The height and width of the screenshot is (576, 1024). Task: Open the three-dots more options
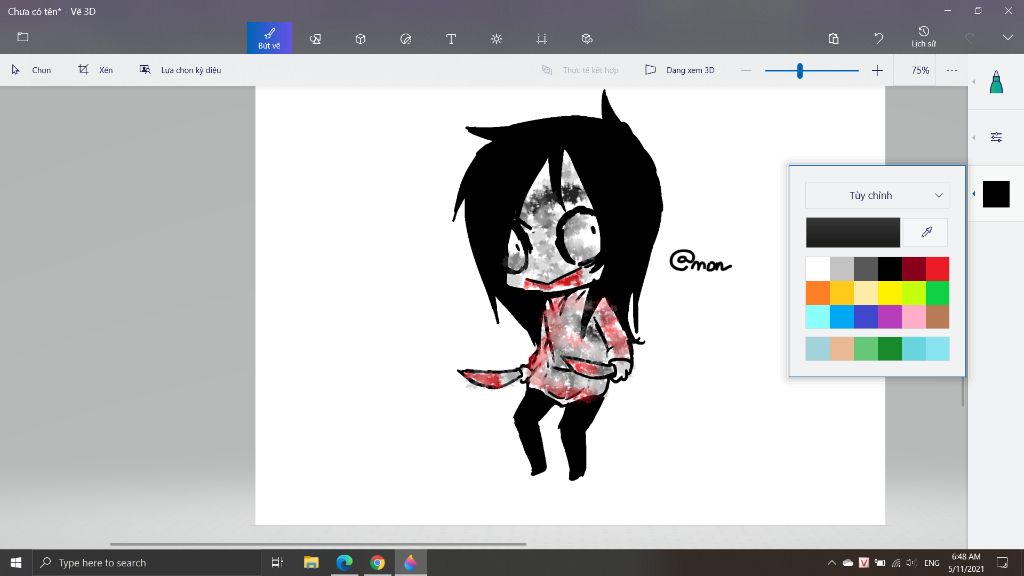coord(952,70)
